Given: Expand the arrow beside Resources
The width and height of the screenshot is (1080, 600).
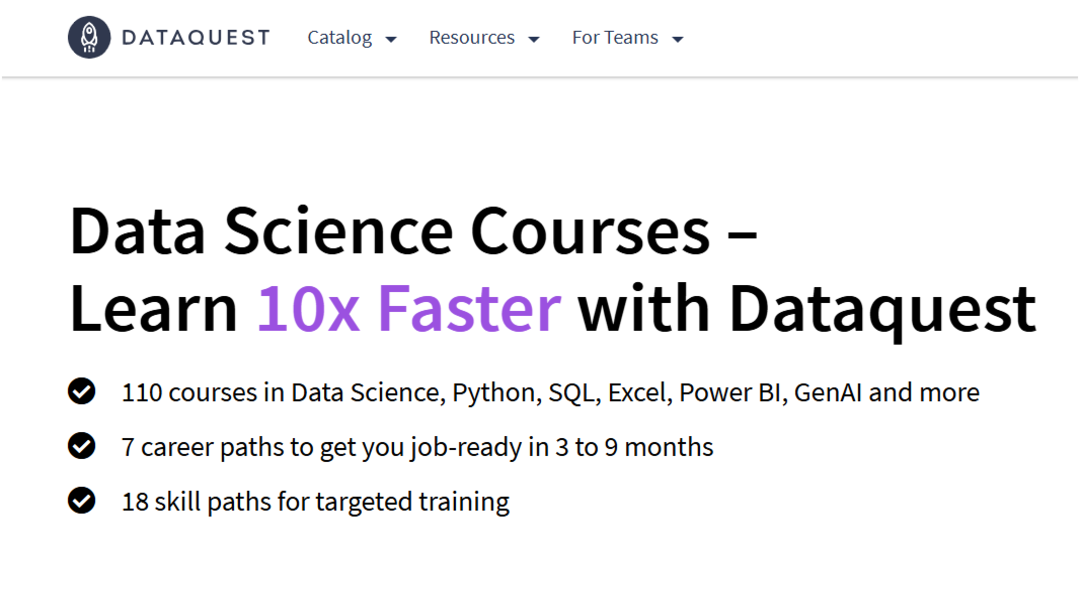Looking at the screenshot, I should click(x=534, y=39).
